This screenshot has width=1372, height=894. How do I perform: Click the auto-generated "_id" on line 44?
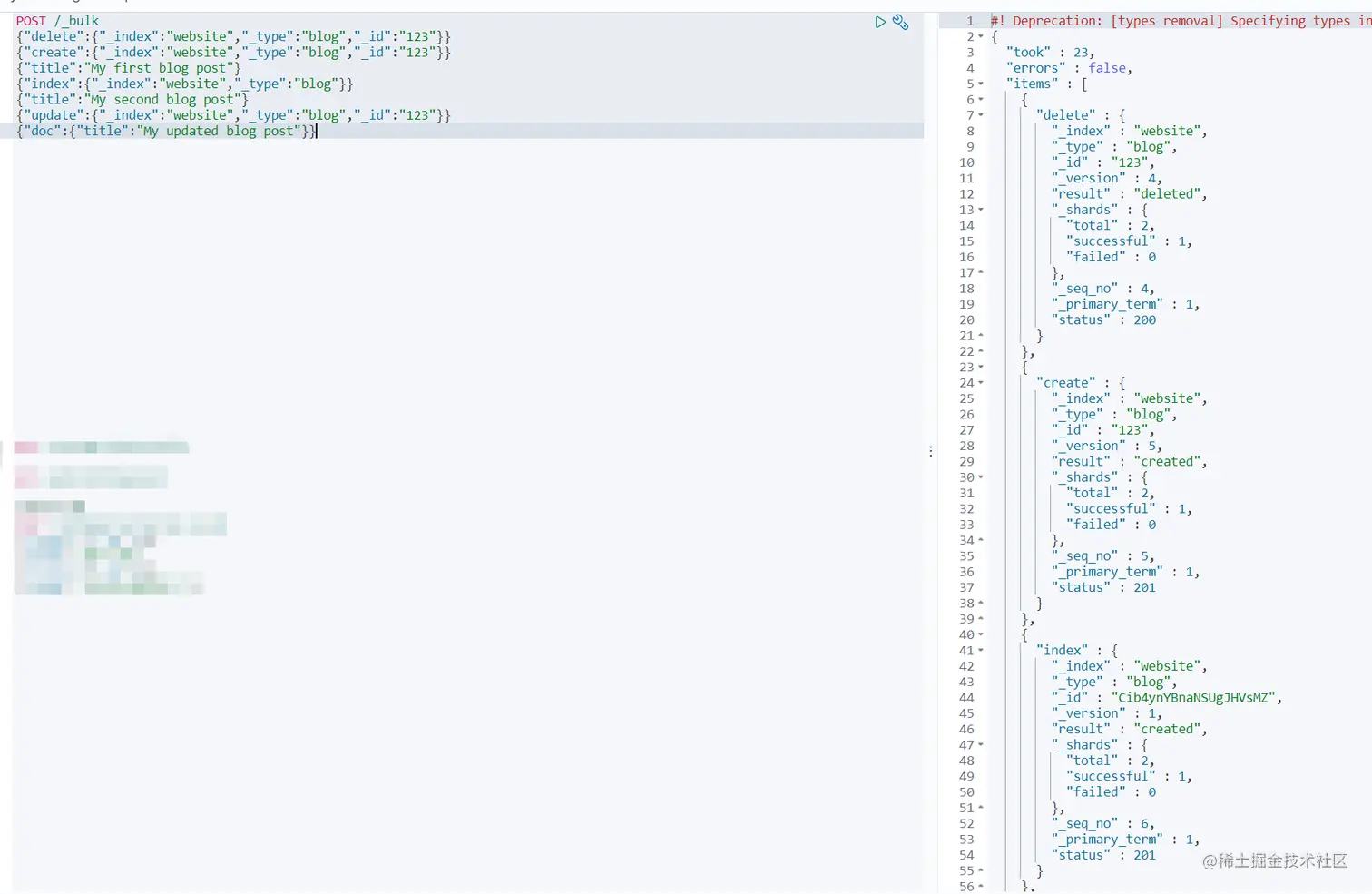point(1167,698)
